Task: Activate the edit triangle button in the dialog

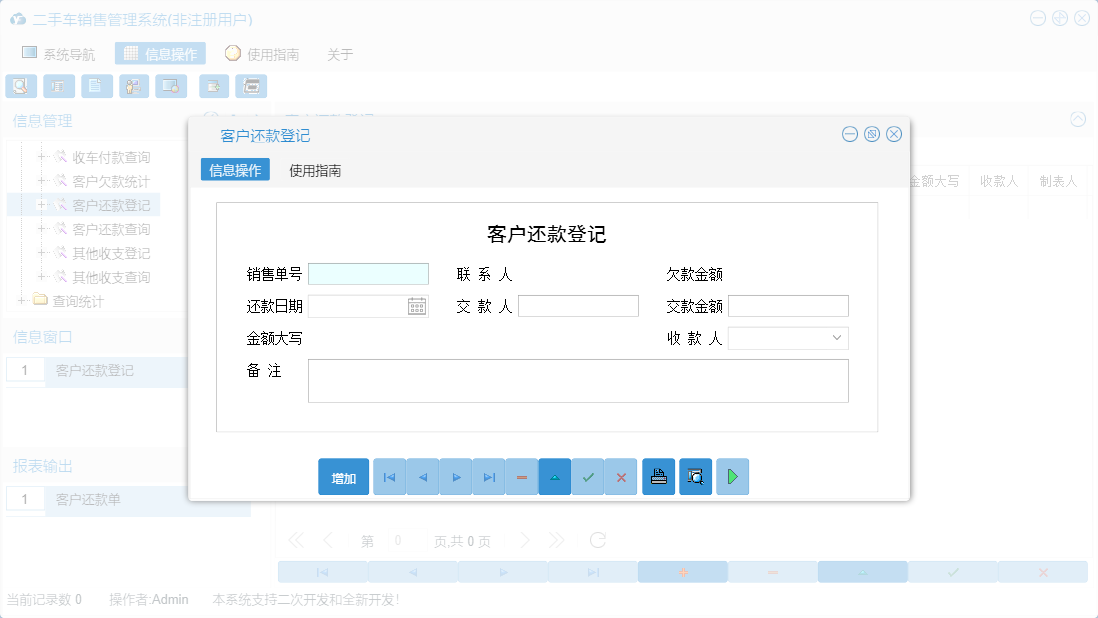Action: click(x=555, y=477)
